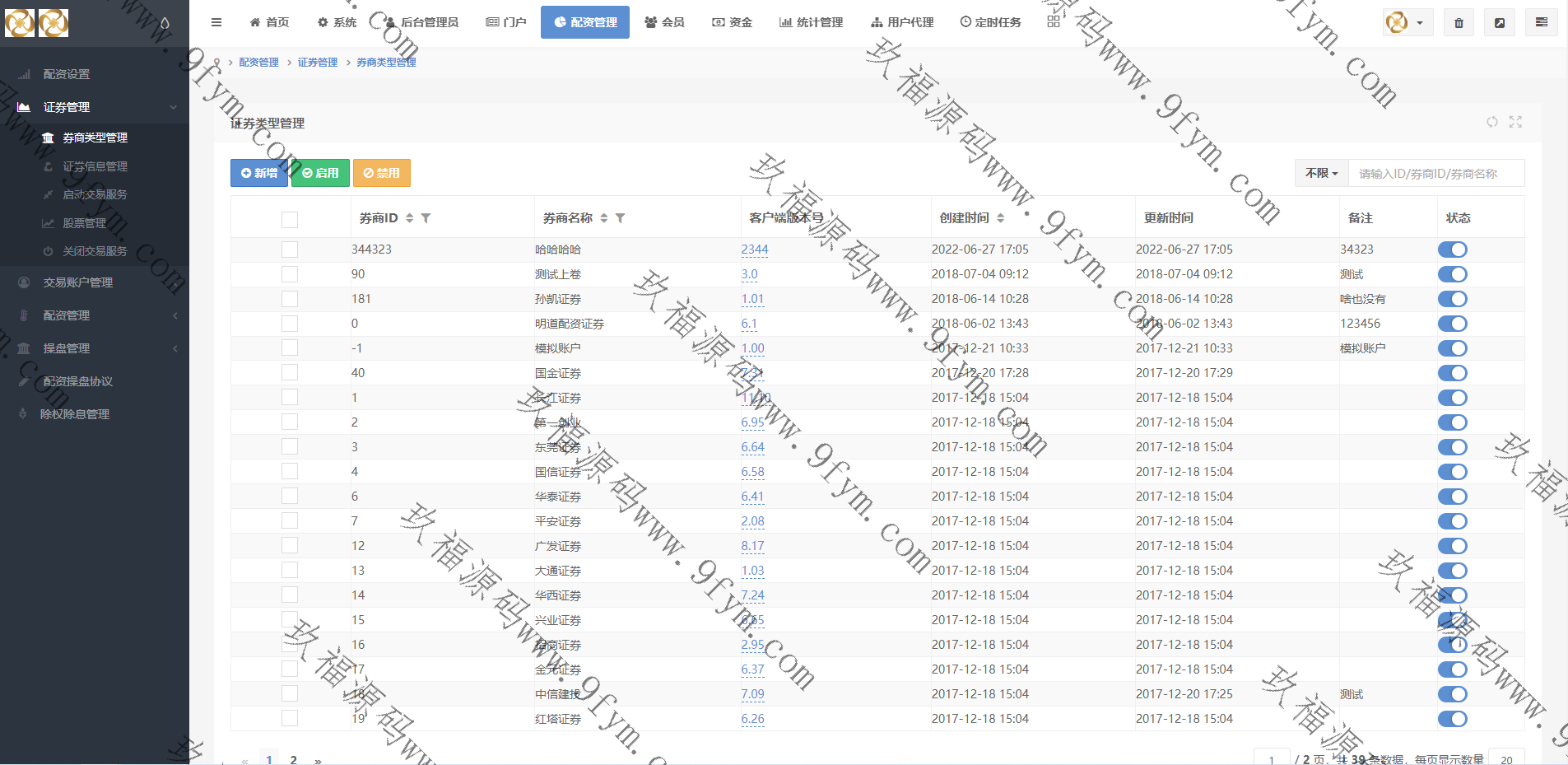Select checkbox for 国金证券 row
Screen dimensions: 1568x765
[290, 373]
